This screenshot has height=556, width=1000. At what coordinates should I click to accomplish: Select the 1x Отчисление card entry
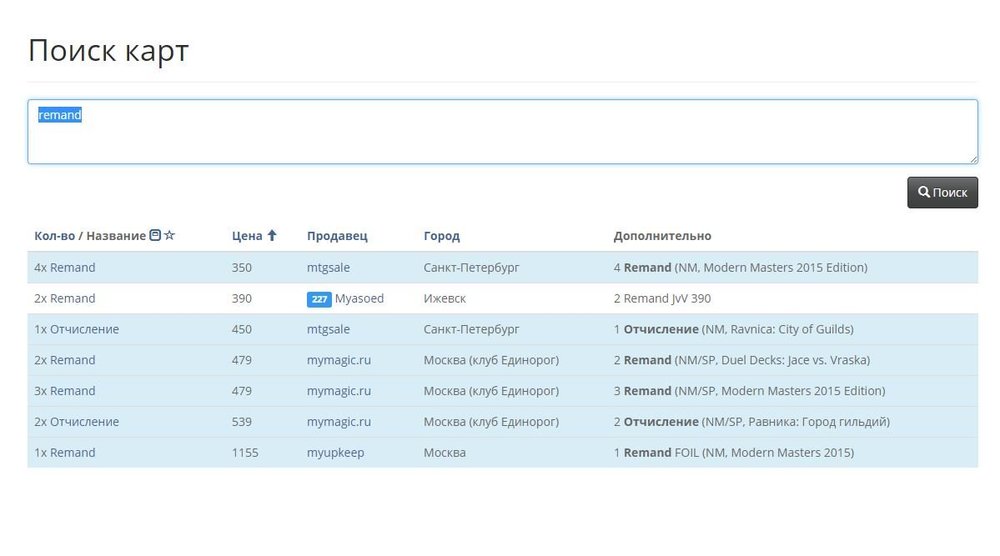(x=76, y=330)
